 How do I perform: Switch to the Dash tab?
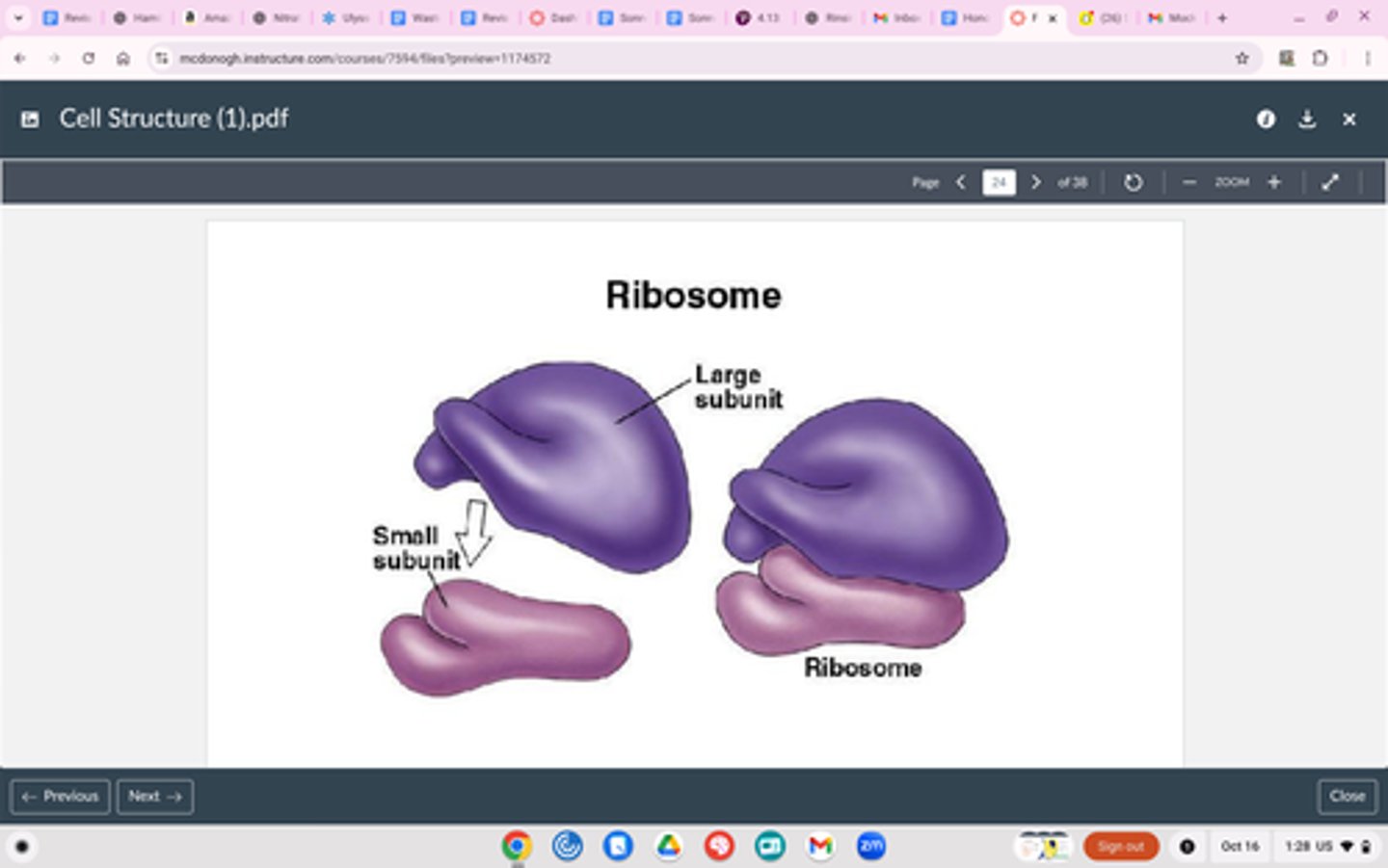coord(553,17)
